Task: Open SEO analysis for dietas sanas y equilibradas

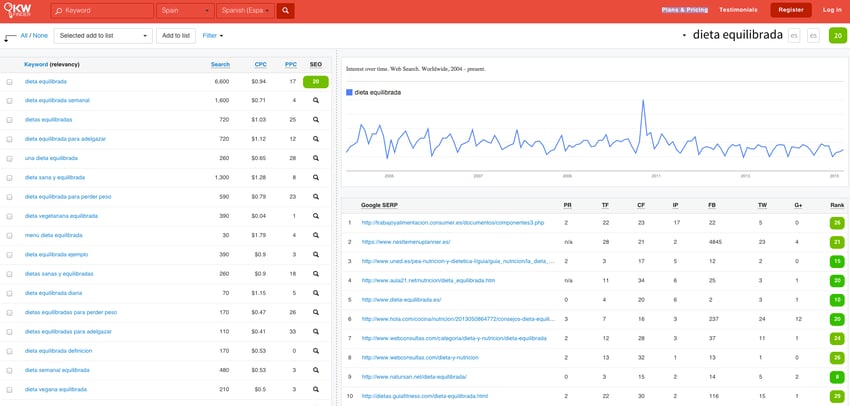Action: click(315, 274)
